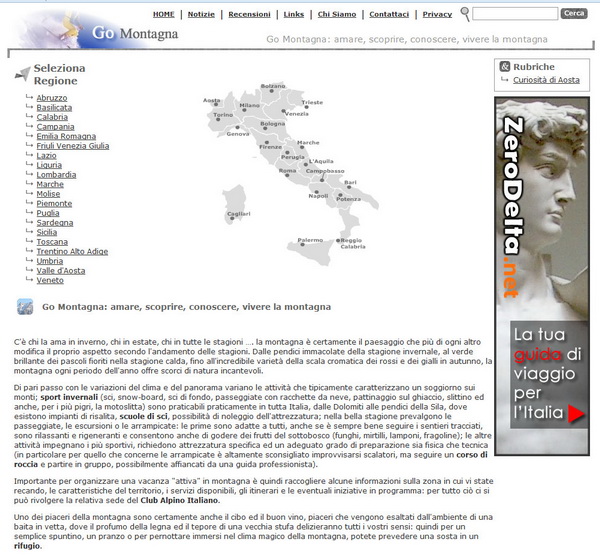Click the Rubriche panel heading
Image resolution: width=600 pixels, height=556 pixels.
pyautogui.click(x=534, y=67)
